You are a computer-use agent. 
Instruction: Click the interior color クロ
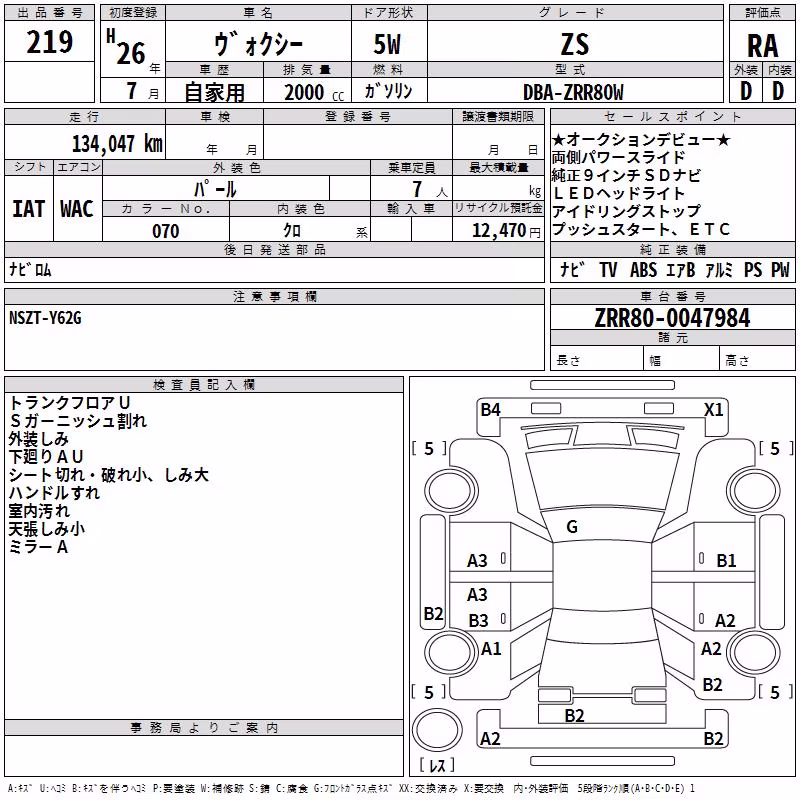(x=292, y=231)
